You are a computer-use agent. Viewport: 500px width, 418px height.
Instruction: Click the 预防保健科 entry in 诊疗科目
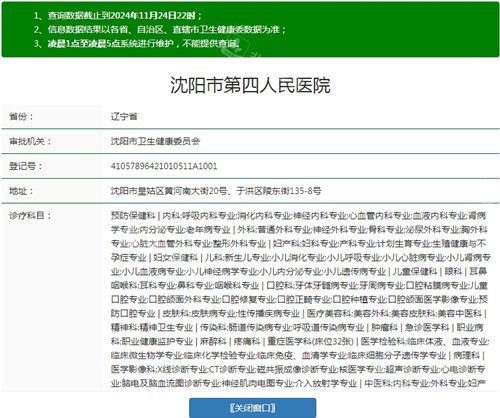133,216
